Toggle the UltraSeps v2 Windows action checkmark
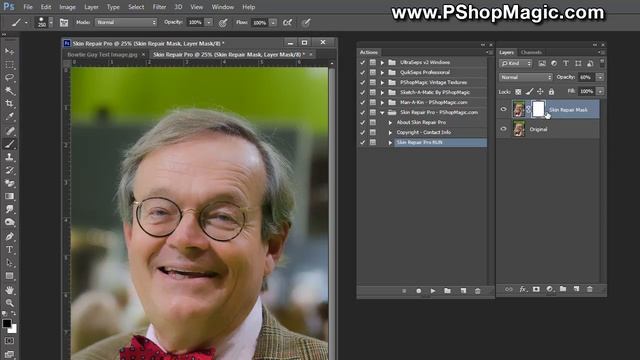 tap(362, 62)
